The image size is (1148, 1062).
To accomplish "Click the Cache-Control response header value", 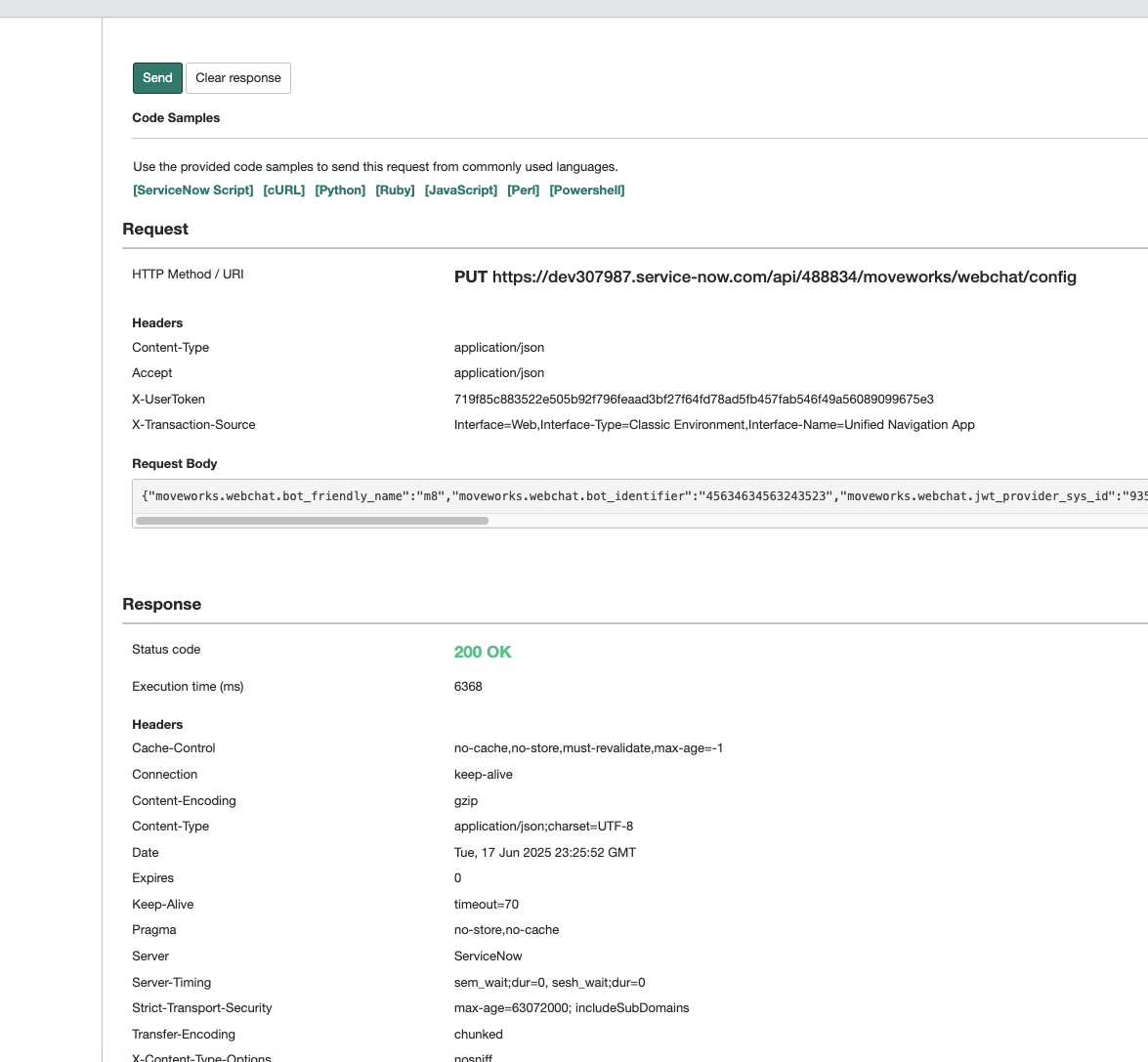I will [x=588, y=748].
